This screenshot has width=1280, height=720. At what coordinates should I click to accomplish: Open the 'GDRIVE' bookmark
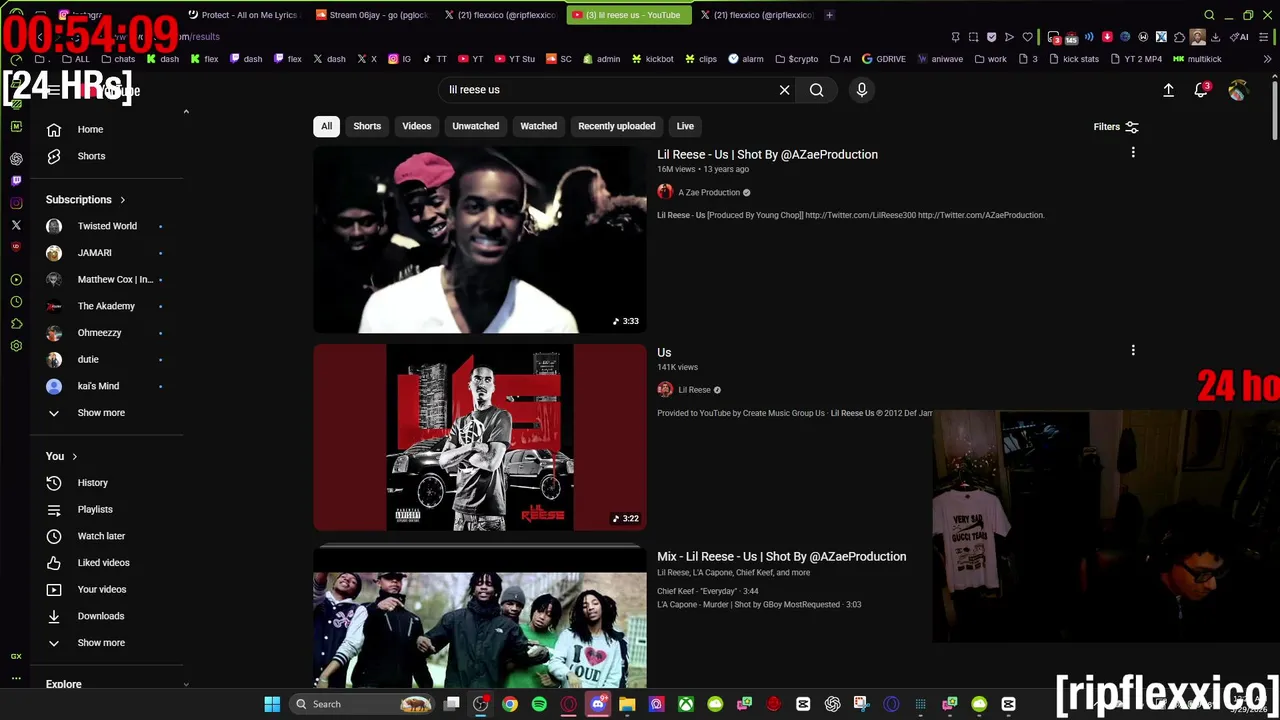click(884, 59)
